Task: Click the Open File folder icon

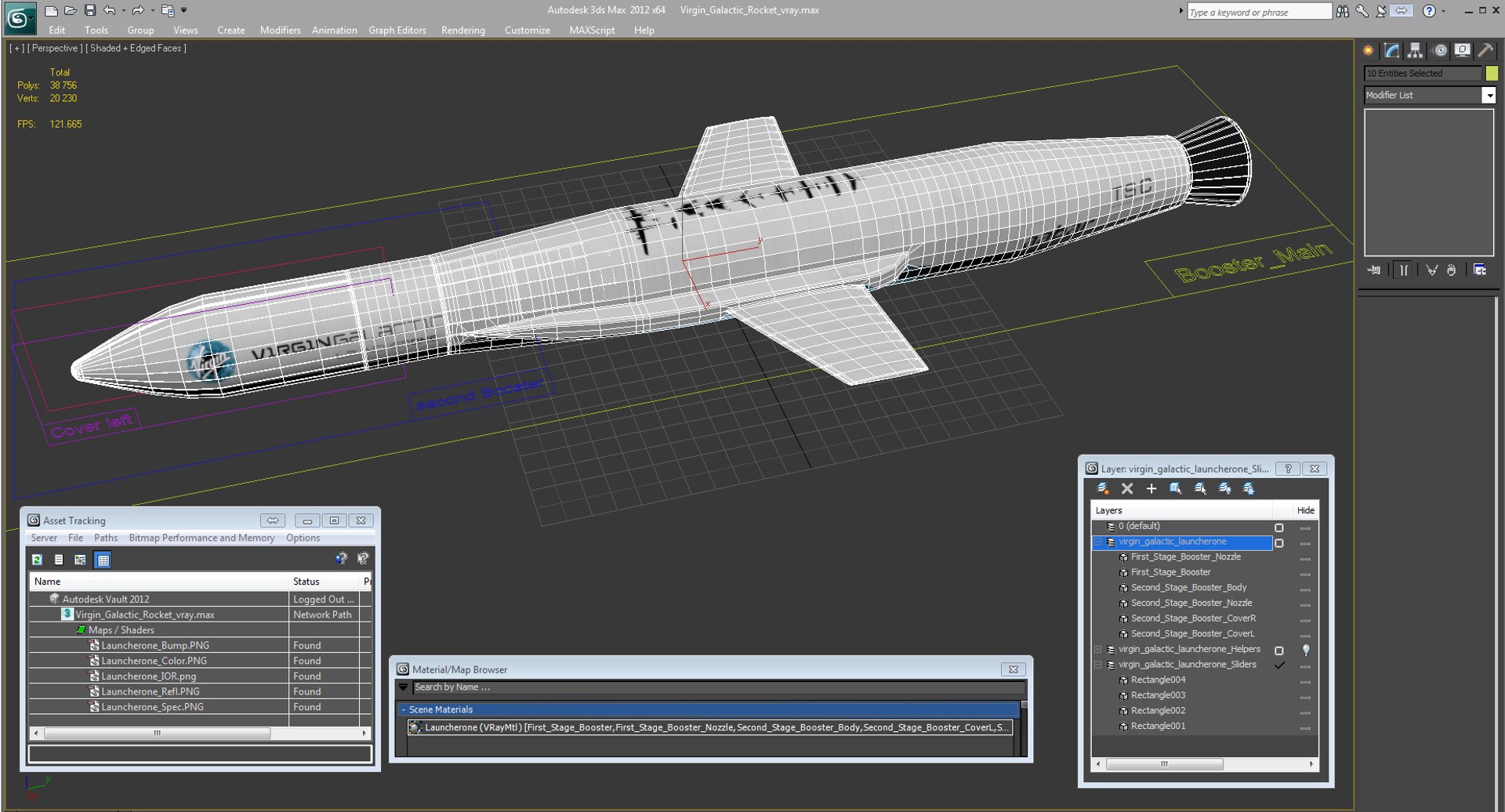Action: pyautogui.click(x=71, y=10)
